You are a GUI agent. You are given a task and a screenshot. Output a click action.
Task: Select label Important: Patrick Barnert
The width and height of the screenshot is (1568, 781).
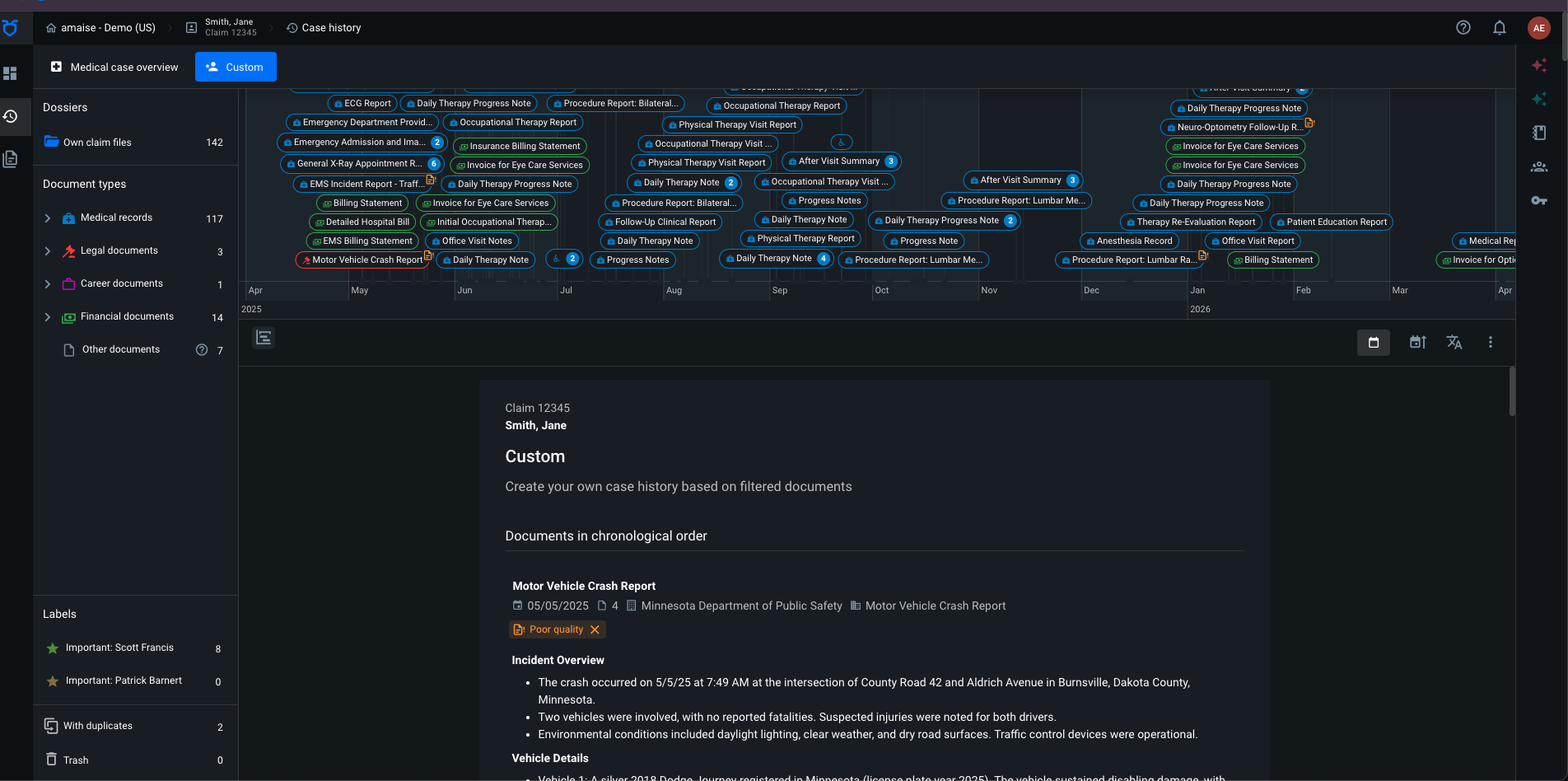click(x=135, y=680)
